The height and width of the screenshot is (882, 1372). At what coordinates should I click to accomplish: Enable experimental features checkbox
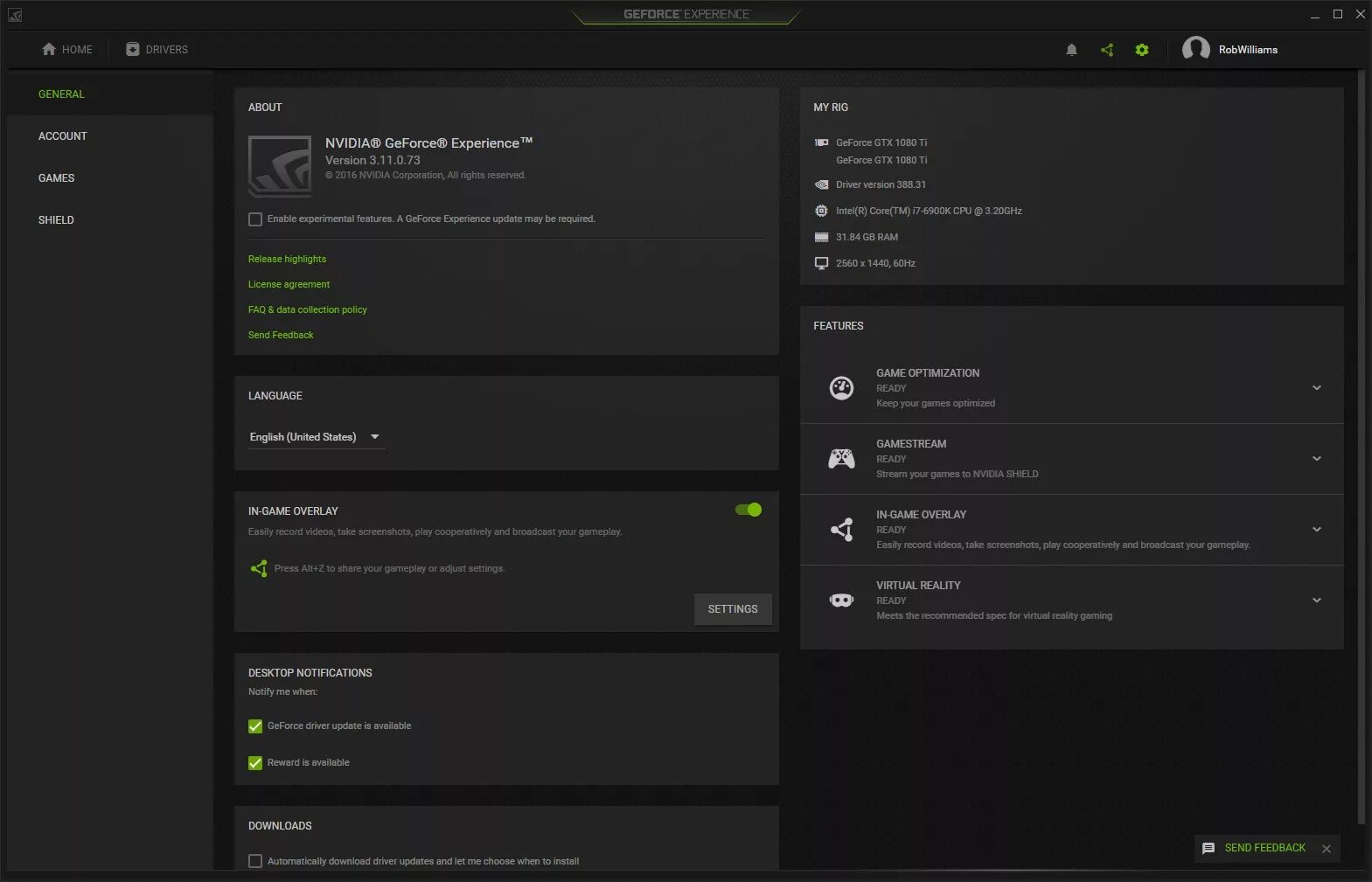[x=255, y=219]
